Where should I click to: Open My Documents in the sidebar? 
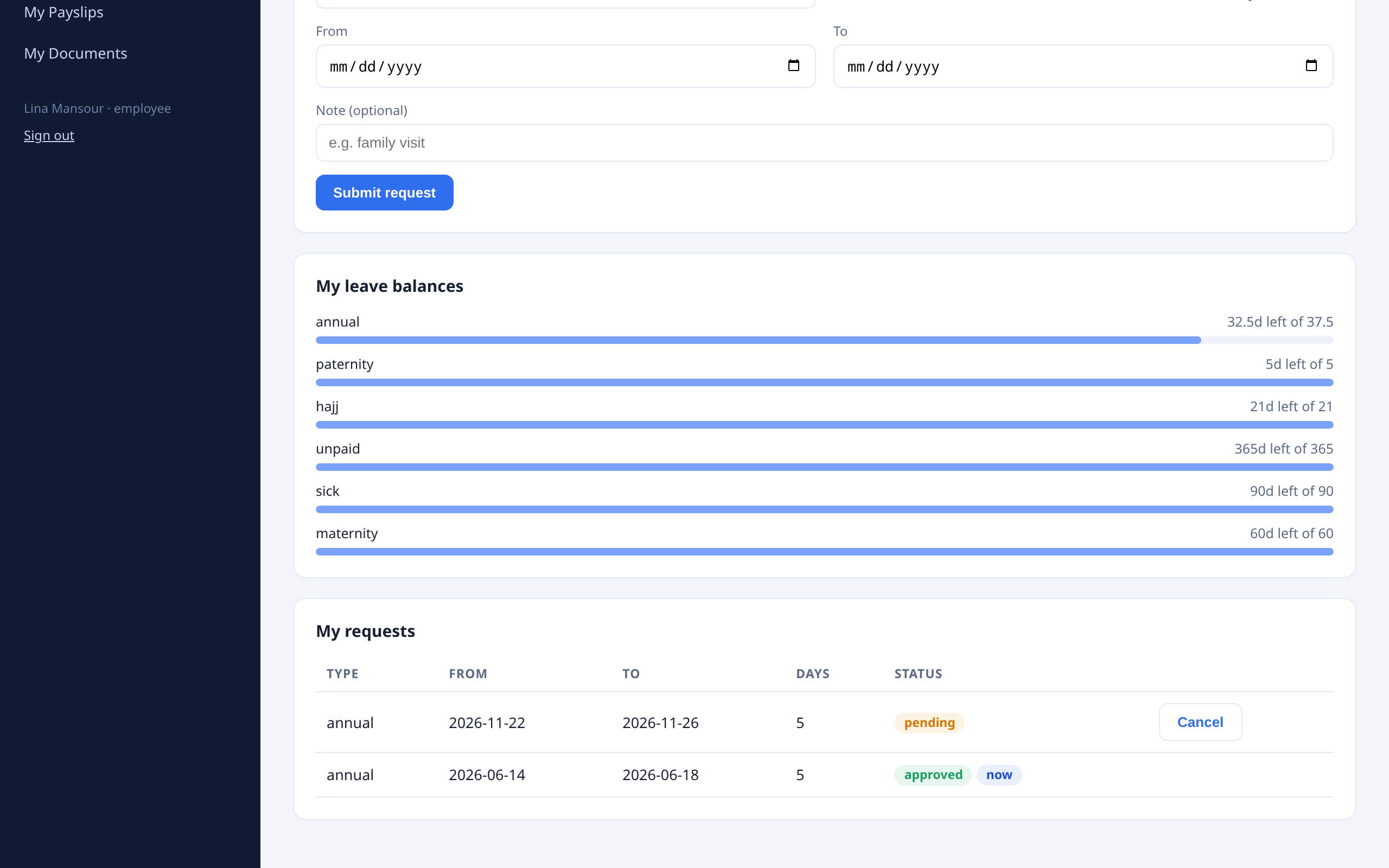(x=76, y=53)
